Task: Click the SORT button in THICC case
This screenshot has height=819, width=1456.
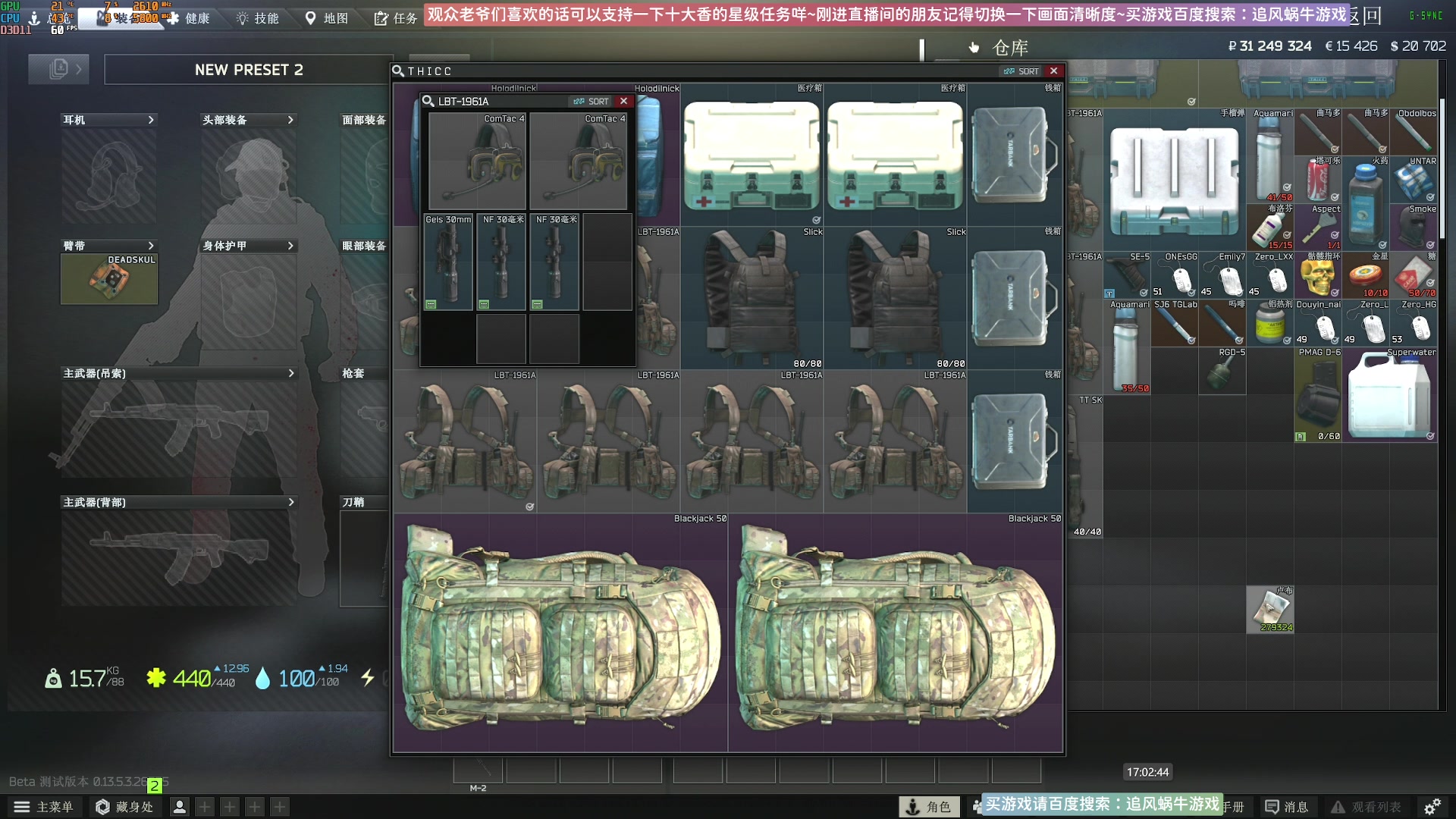Action: click(1021, 71)
